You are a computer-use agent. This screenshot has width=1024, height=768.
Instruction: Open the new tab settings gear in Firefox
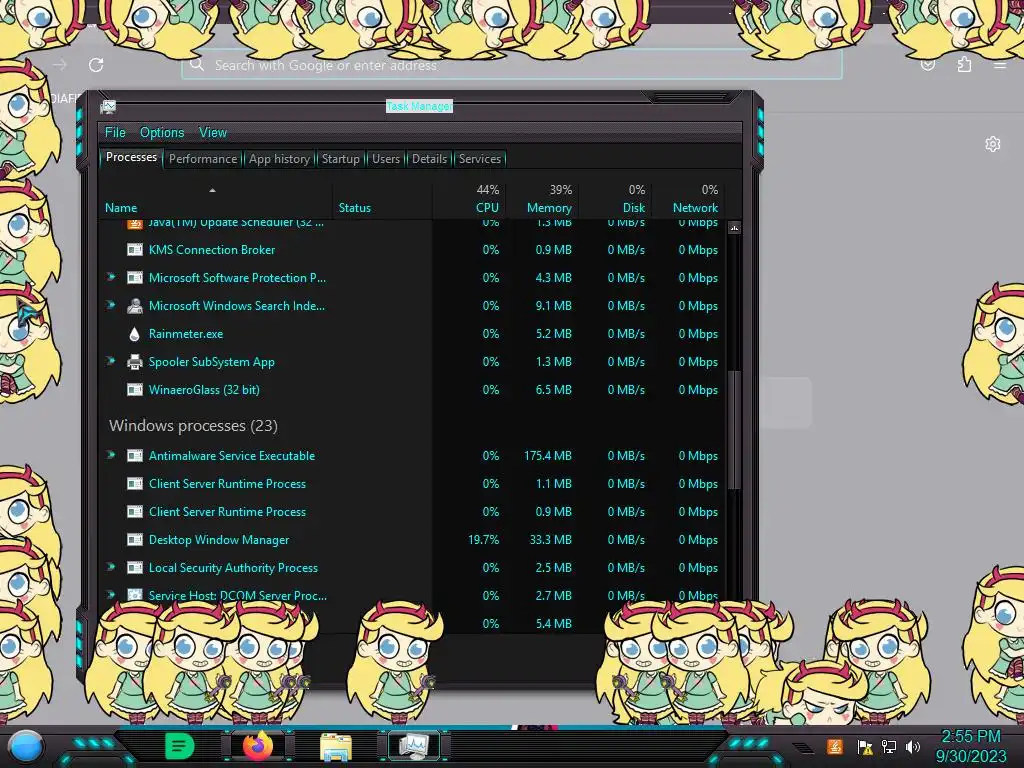tap(993, 144)
